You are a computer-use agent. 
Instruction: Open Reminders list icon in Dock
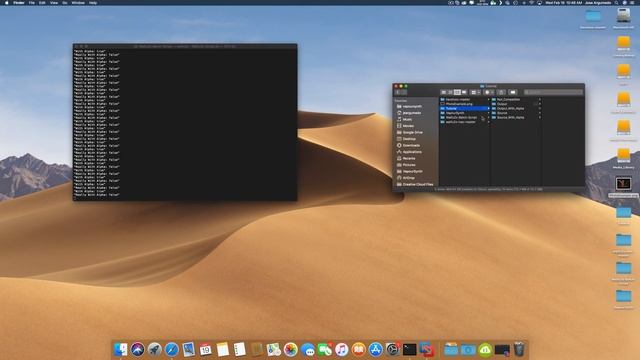coord(240,349)
